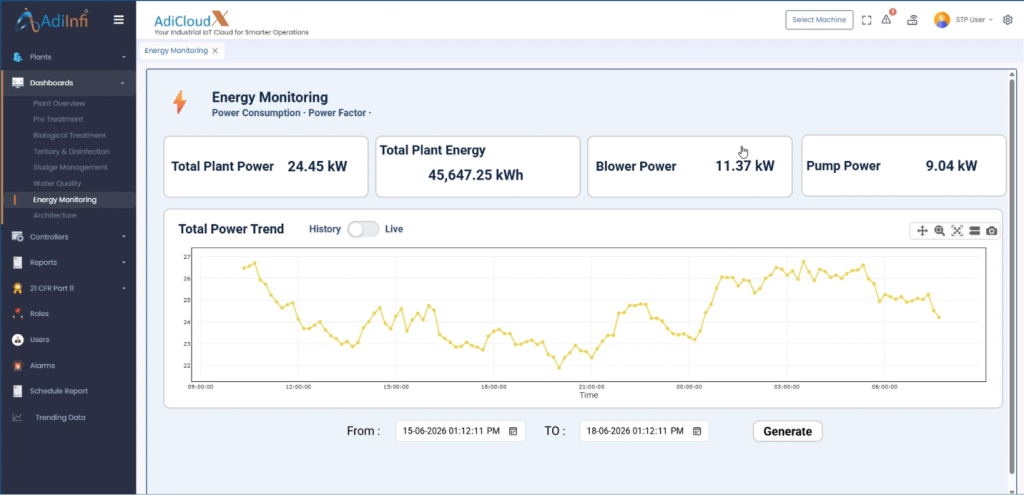Click the Users sidebar icon

pos(18,340)
